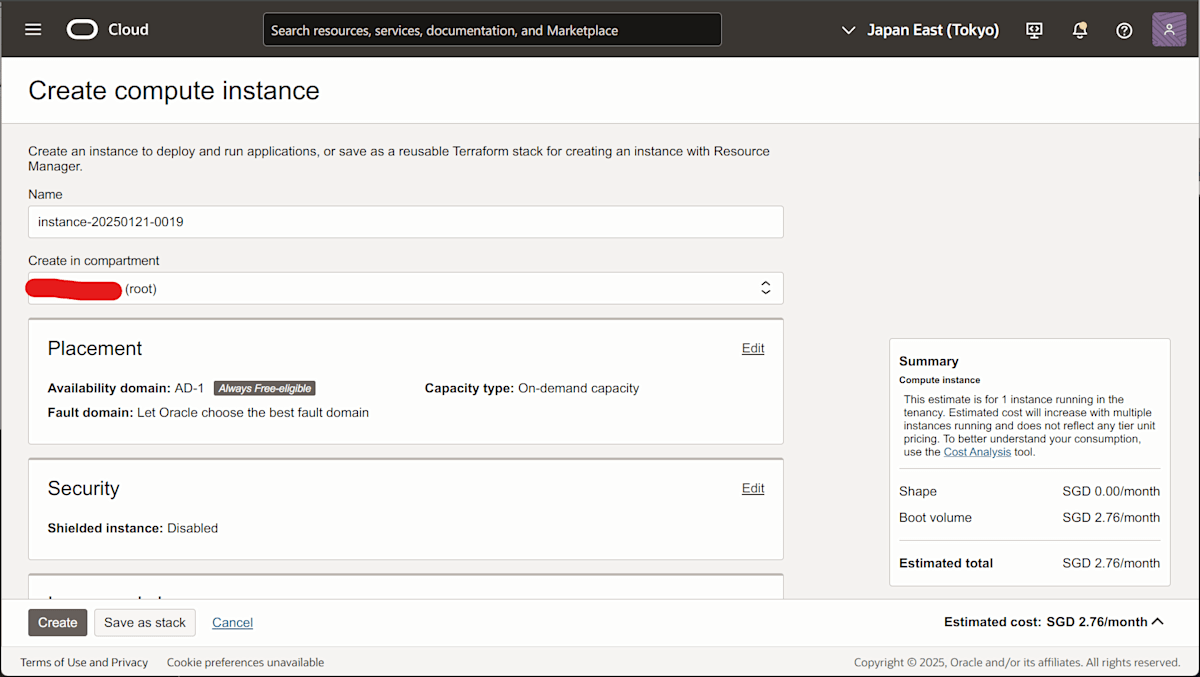
Task: Cancel instance creation
Action: click(x=232, y=622)
